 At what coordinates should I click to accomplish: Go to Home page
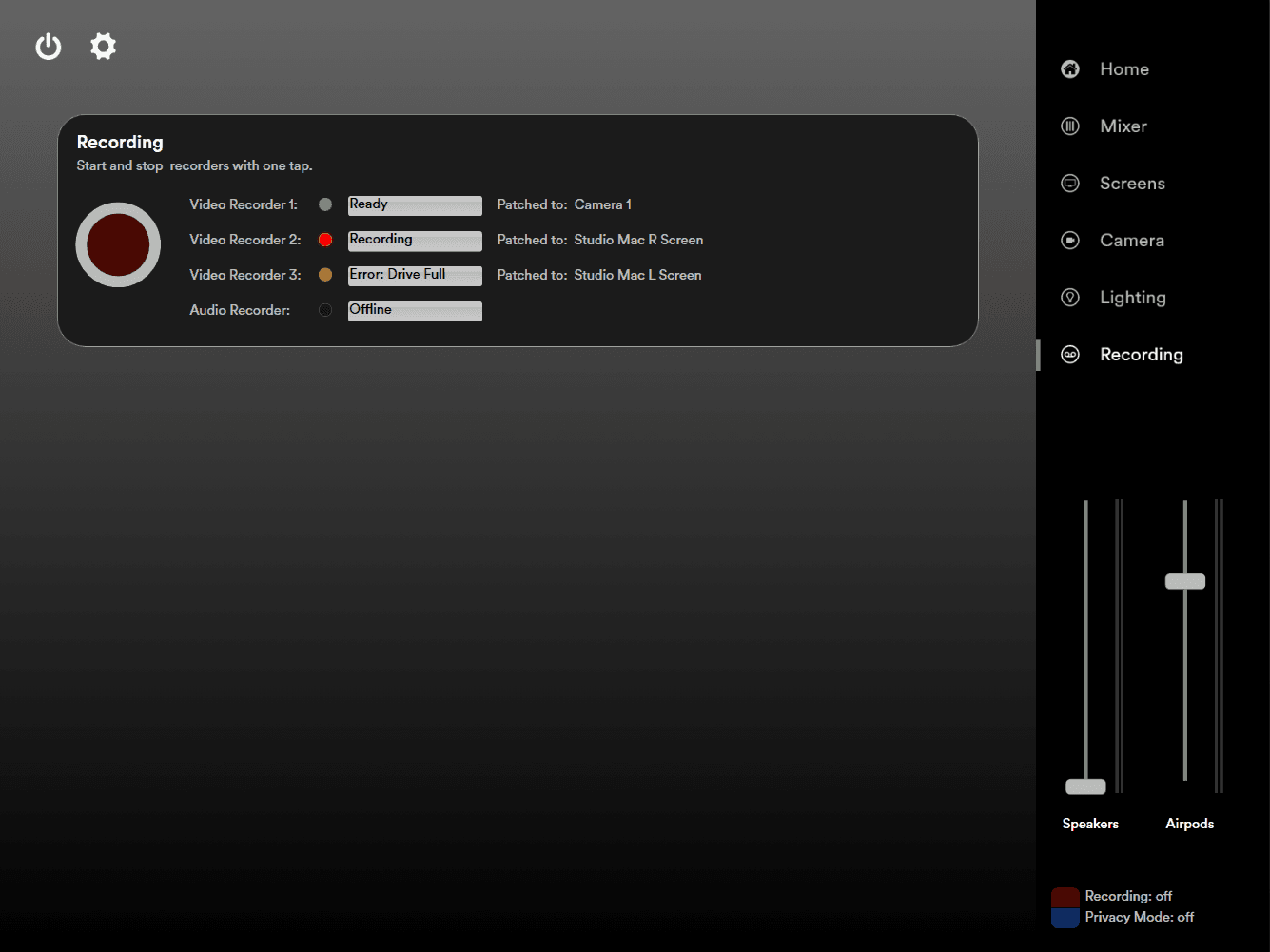(x=1124, y=68)
